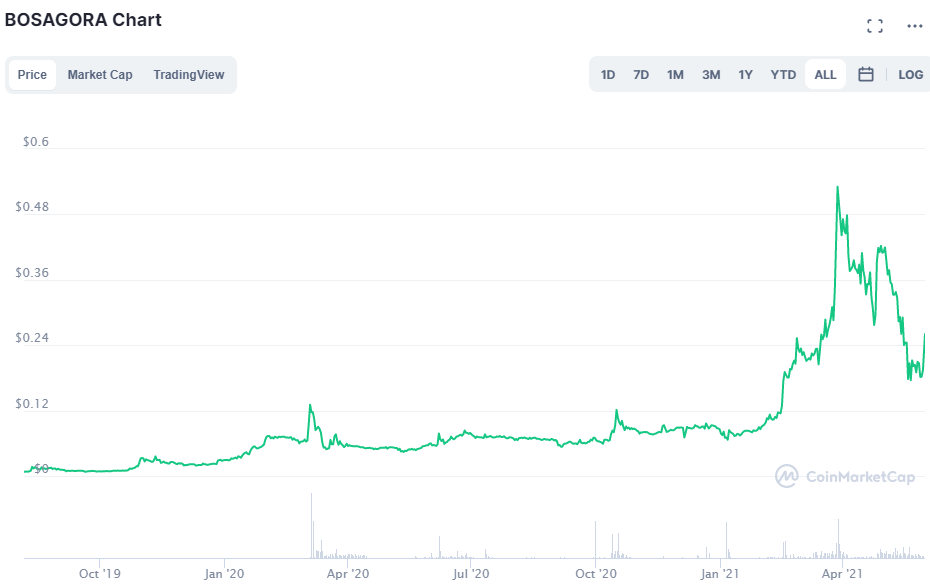Select the 1Y time range

click(745, 75)
